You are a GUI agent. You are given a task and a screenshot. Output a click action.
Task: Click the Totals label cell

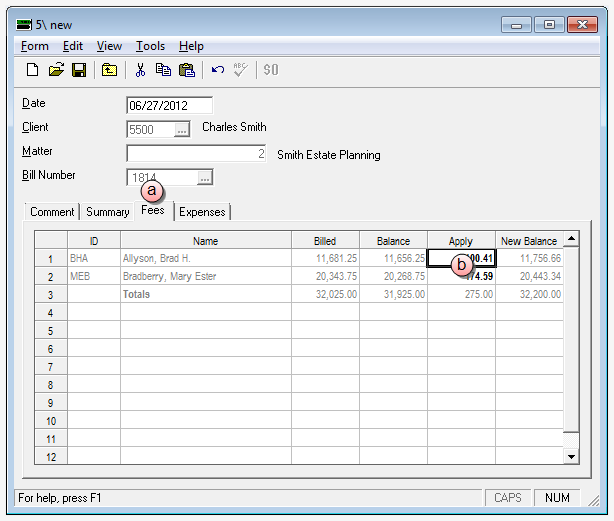click(x=206, y=294)
